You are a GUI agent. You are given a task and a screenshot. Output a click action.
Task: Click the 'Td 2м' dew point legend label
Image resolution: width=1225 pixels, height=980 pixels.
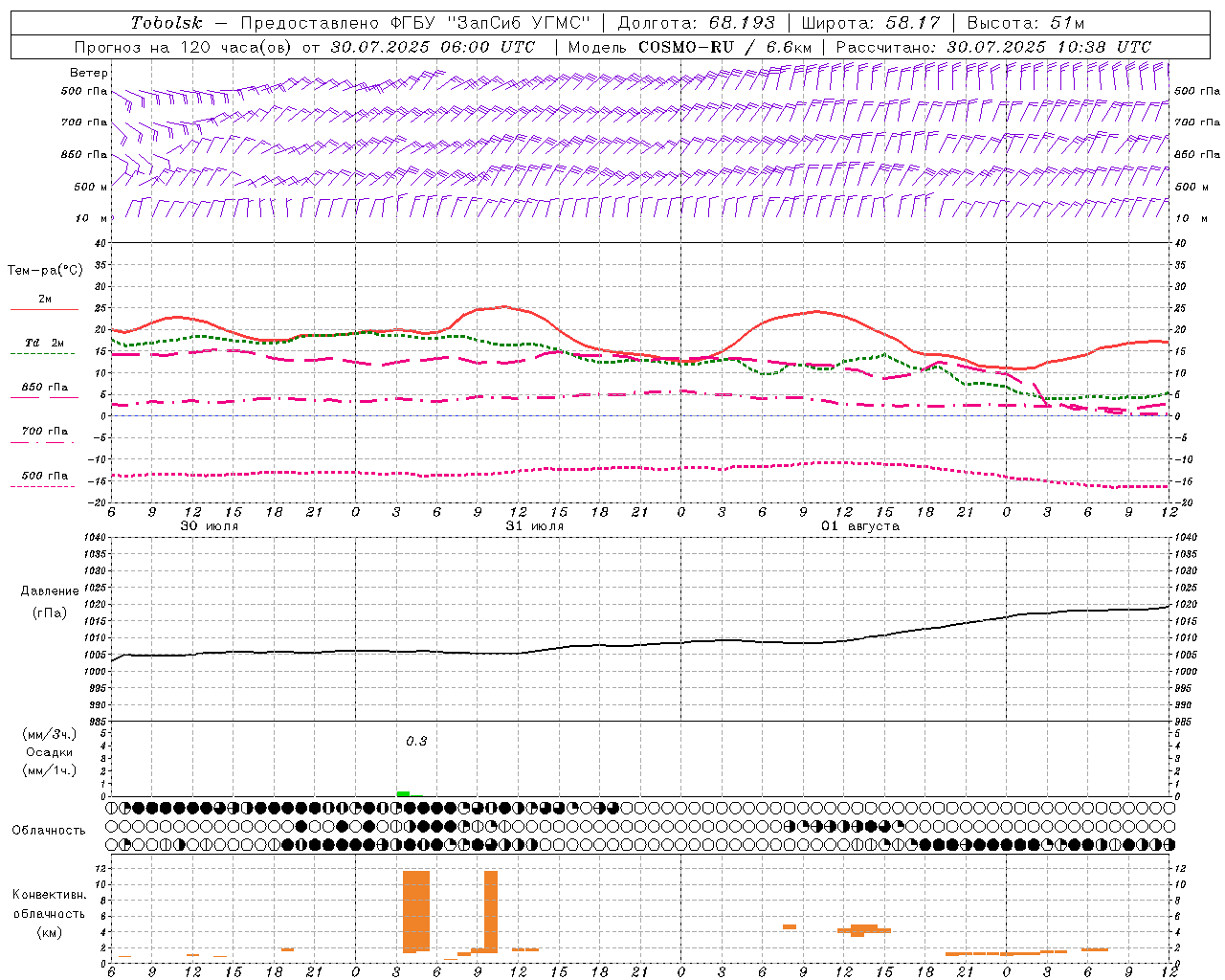[x=45, y=343]
